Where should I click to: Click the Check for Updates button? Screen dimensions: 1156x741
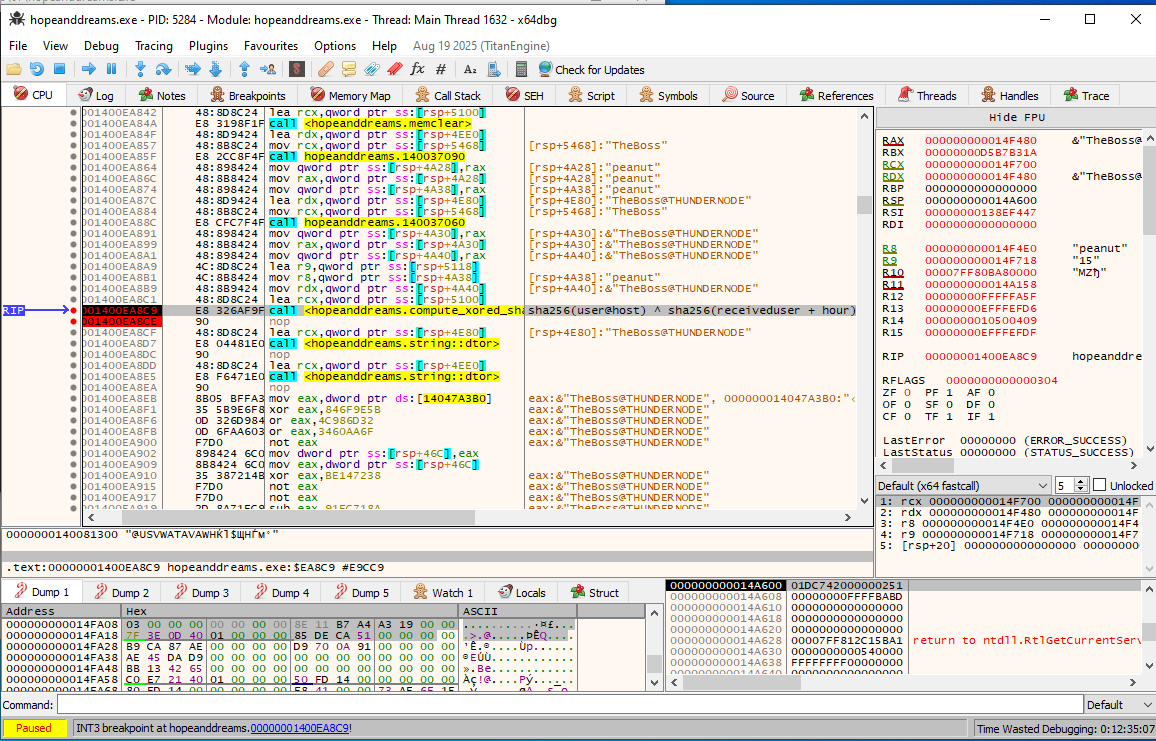click(x=591, y=69)
